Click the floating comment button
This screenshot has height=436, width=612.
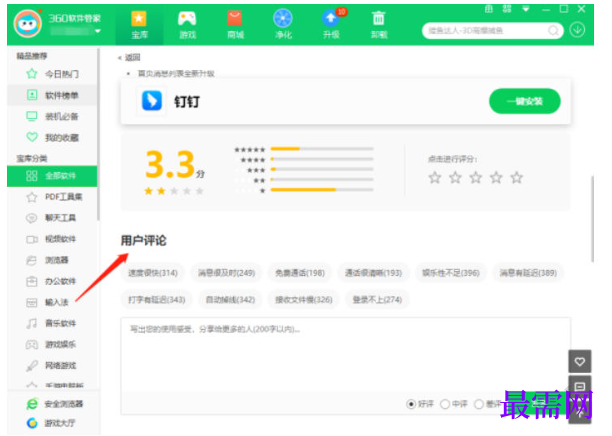point(580,386)
